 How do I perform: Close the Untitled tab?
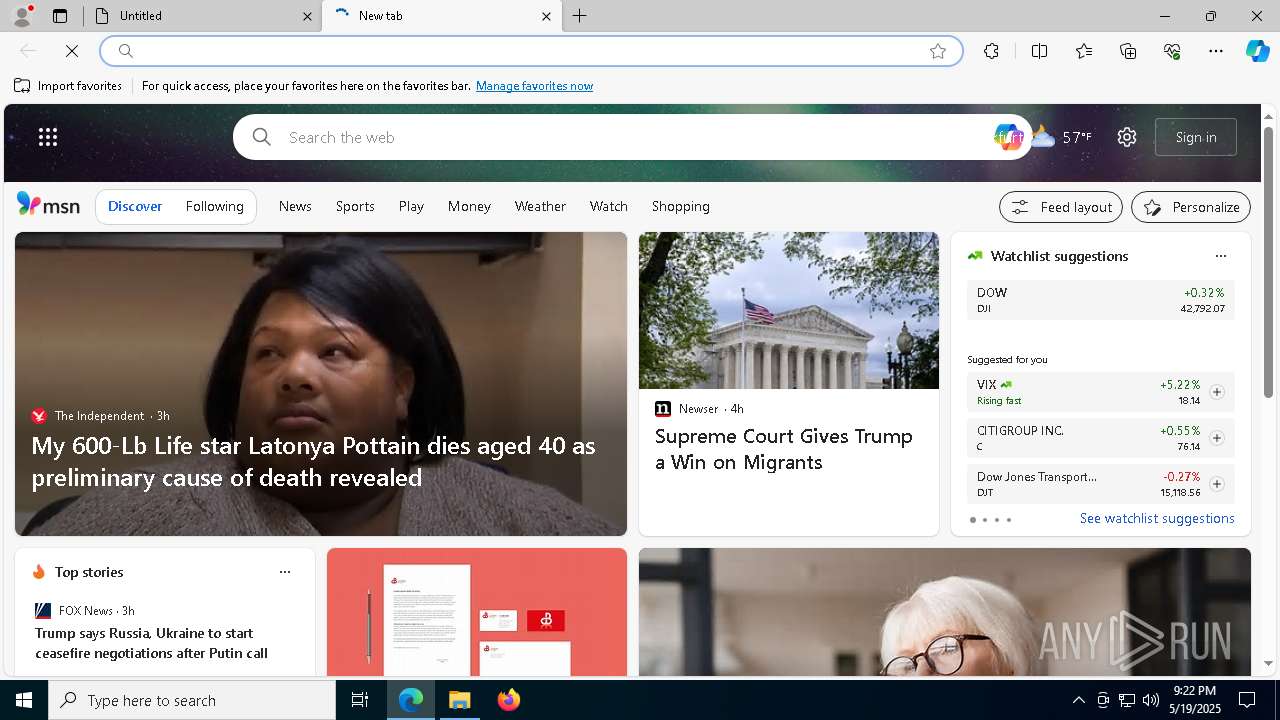click(x=307, y=16)
